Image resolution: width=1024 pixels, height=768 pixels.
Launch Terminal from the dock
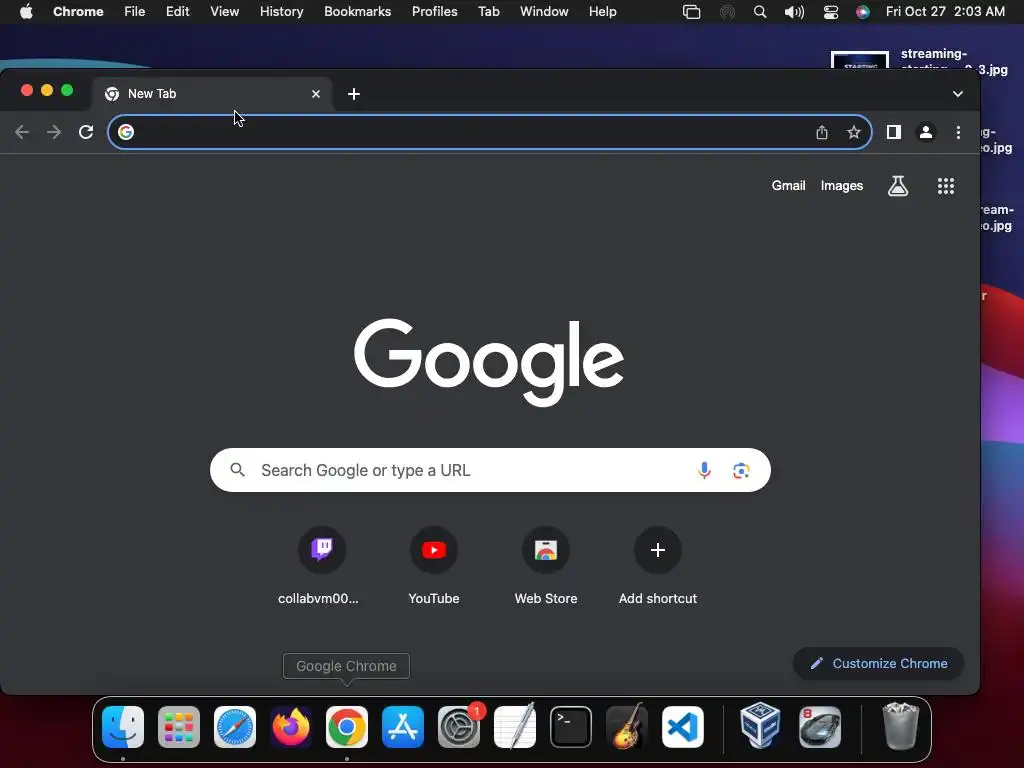click(571, 727)
